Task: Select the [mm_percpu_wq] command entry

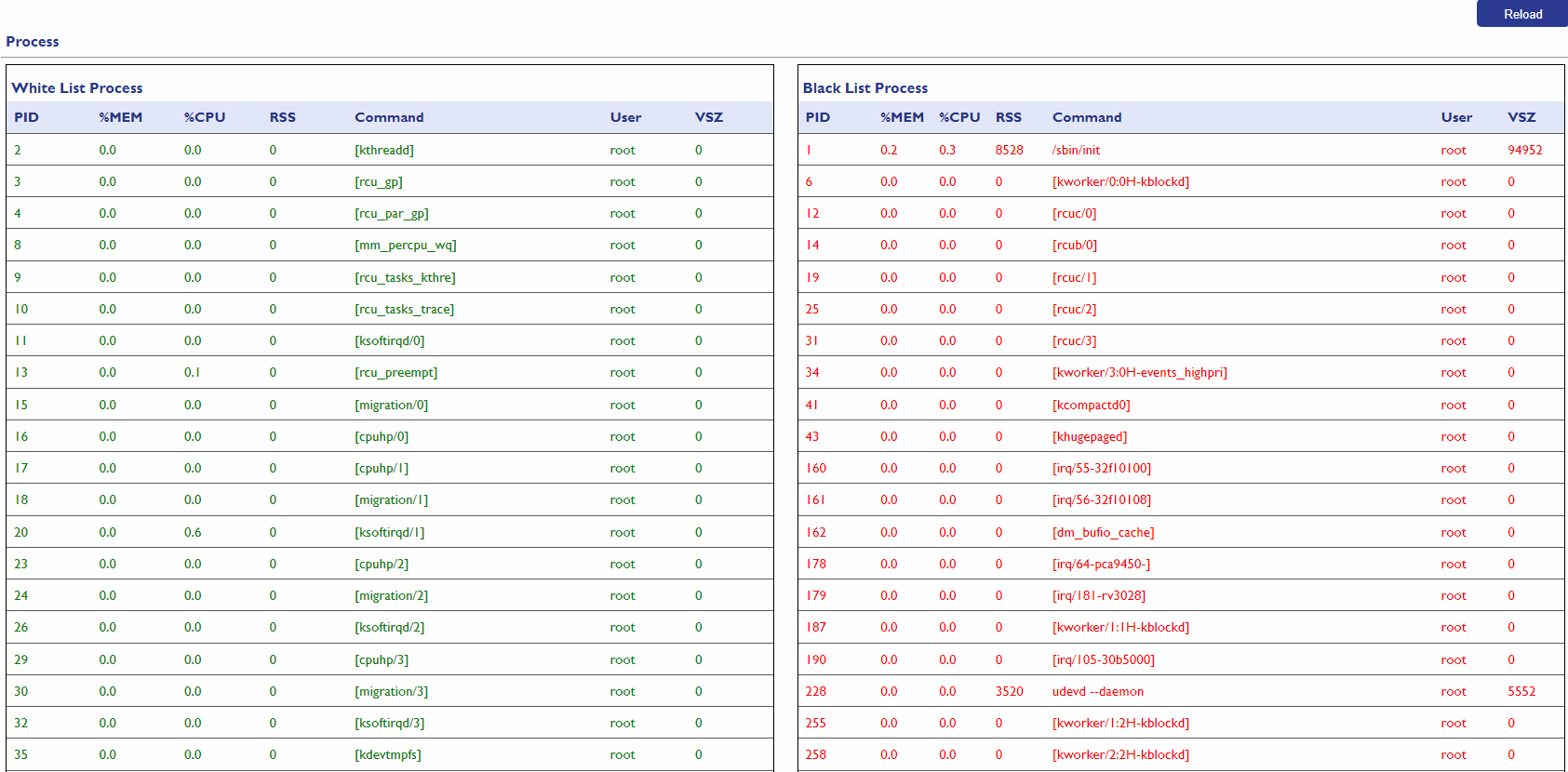Action: coord(406,246)
